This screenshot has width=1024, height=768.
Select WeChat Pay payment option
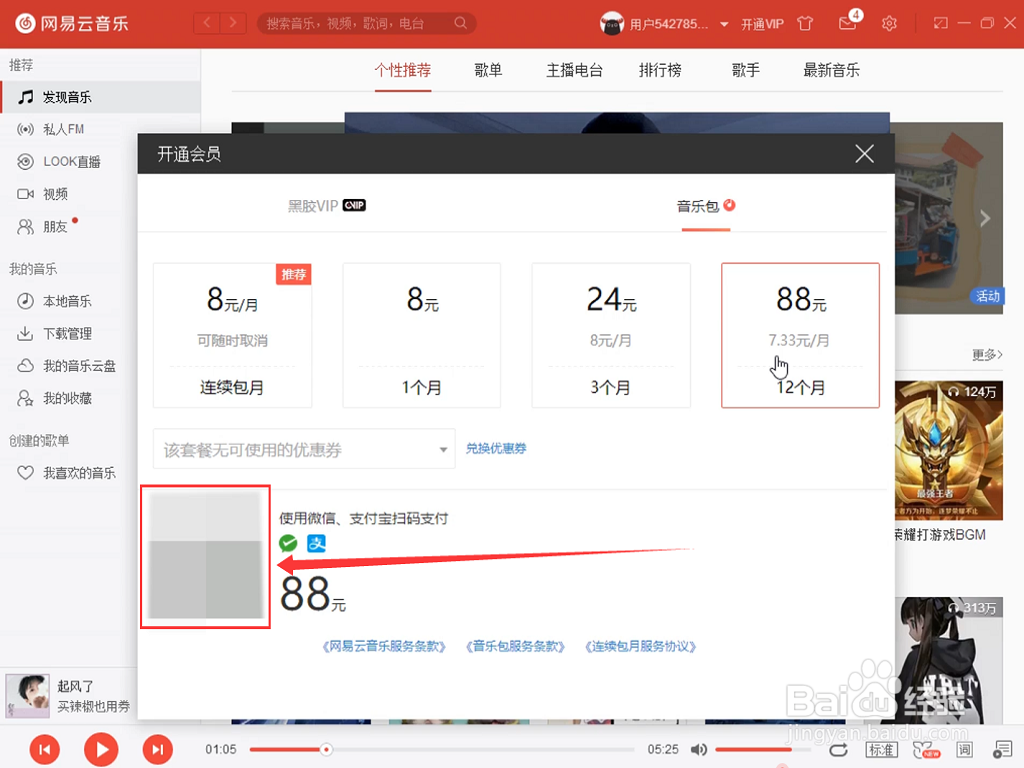pyautogui.click(x=289, y=543)
